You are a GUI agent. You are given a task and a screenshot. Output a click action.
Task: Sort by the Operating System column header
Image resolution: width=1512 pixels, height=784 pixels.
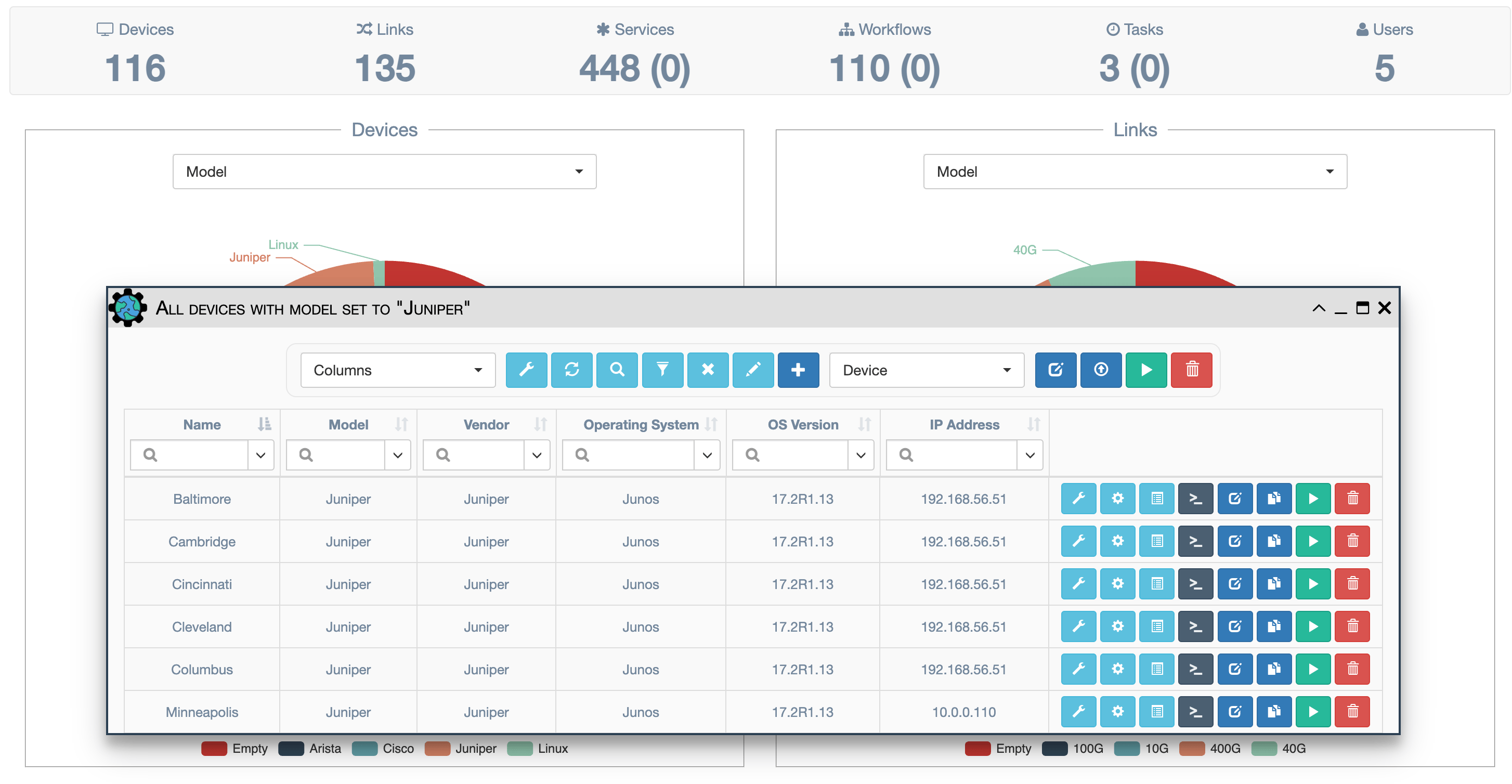click(x=641, y=424)
